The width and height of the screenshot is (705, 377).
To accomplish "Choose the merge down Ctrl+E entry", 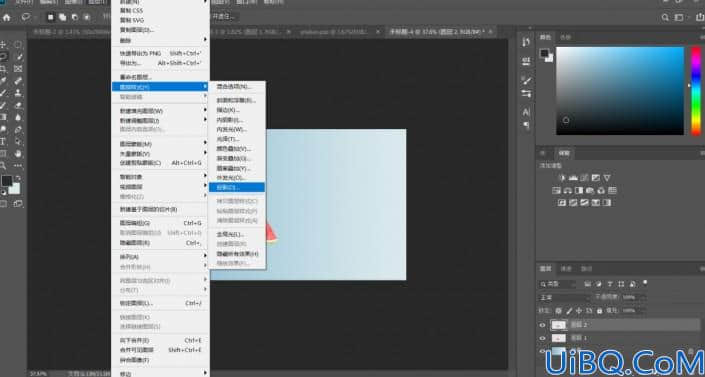I will pos(161,340).
